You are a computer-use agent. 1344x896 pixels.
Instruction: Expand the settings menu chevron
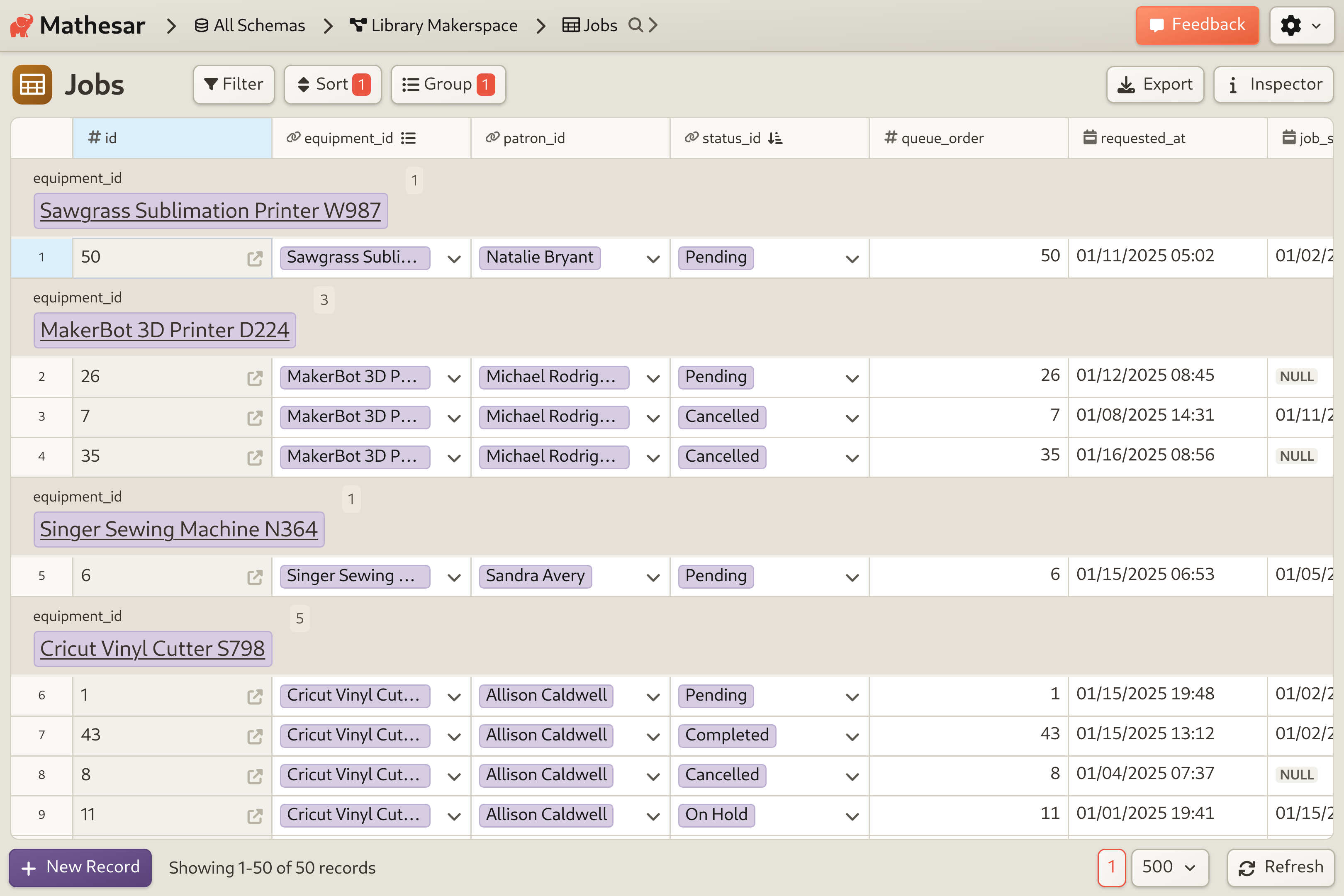click(1316, 26)
